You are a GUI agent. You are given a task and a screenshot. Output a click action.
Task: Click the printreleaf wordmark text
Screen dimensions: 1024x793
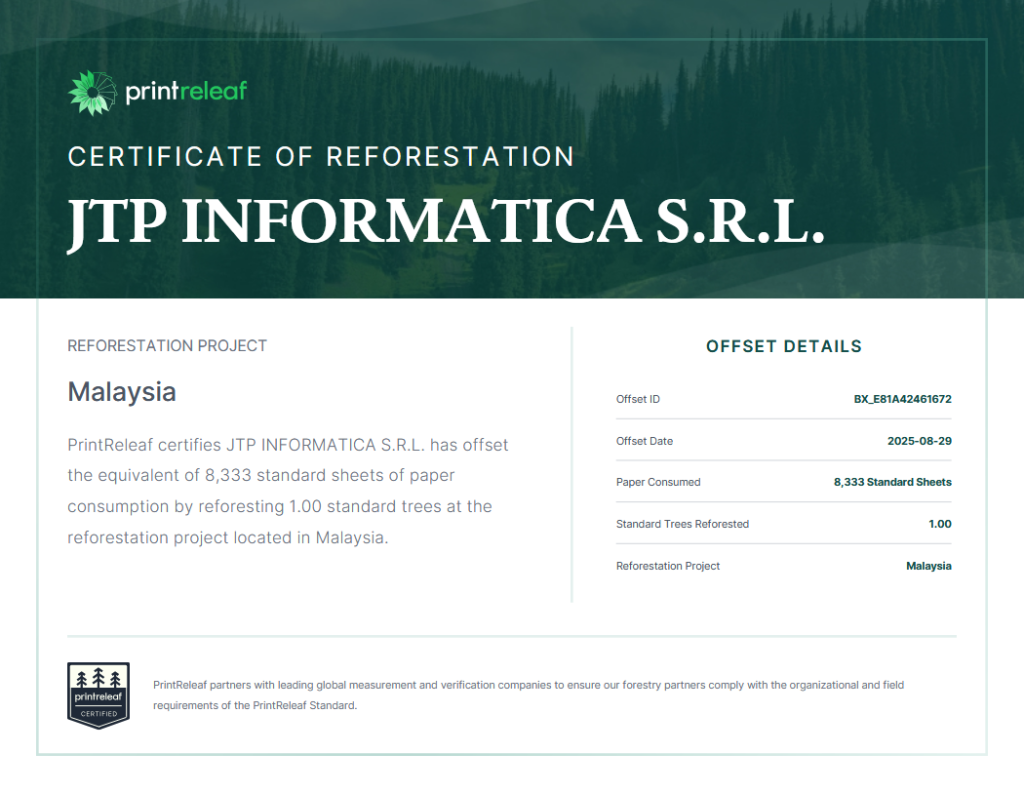click(x=186, y=91)
